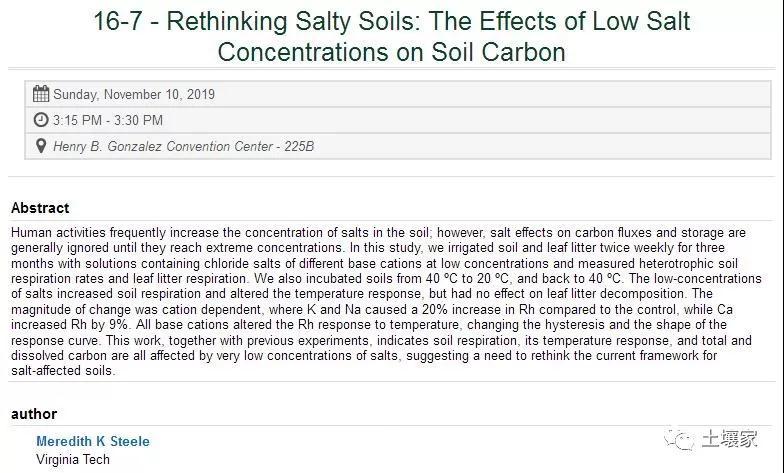The width and height of the screenshot is (784, 473).
Task: Click the WeChat logo watermark icon
Action: [679, 440]
